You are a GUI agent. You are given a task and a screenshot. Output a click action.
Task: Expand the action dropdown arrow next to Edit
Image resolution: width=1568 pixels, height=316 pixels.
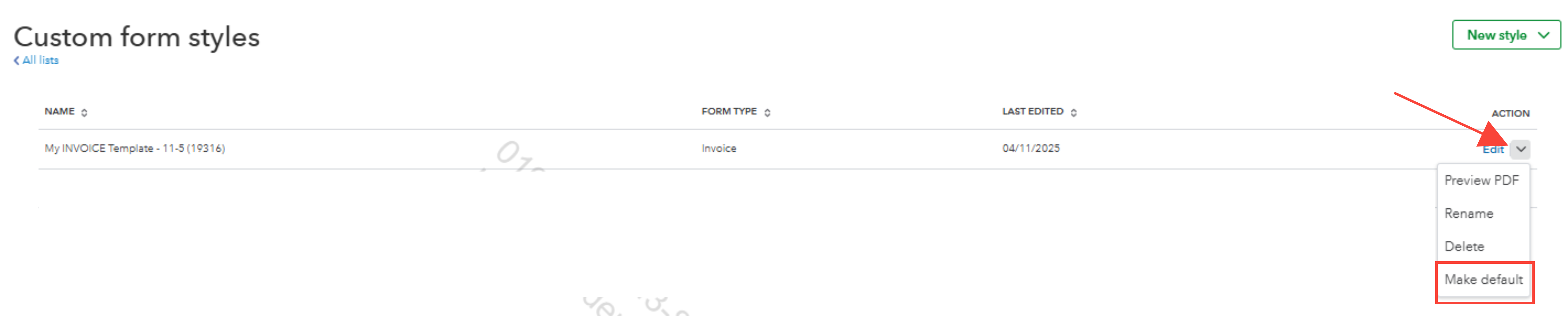(x=1520, y=149)
